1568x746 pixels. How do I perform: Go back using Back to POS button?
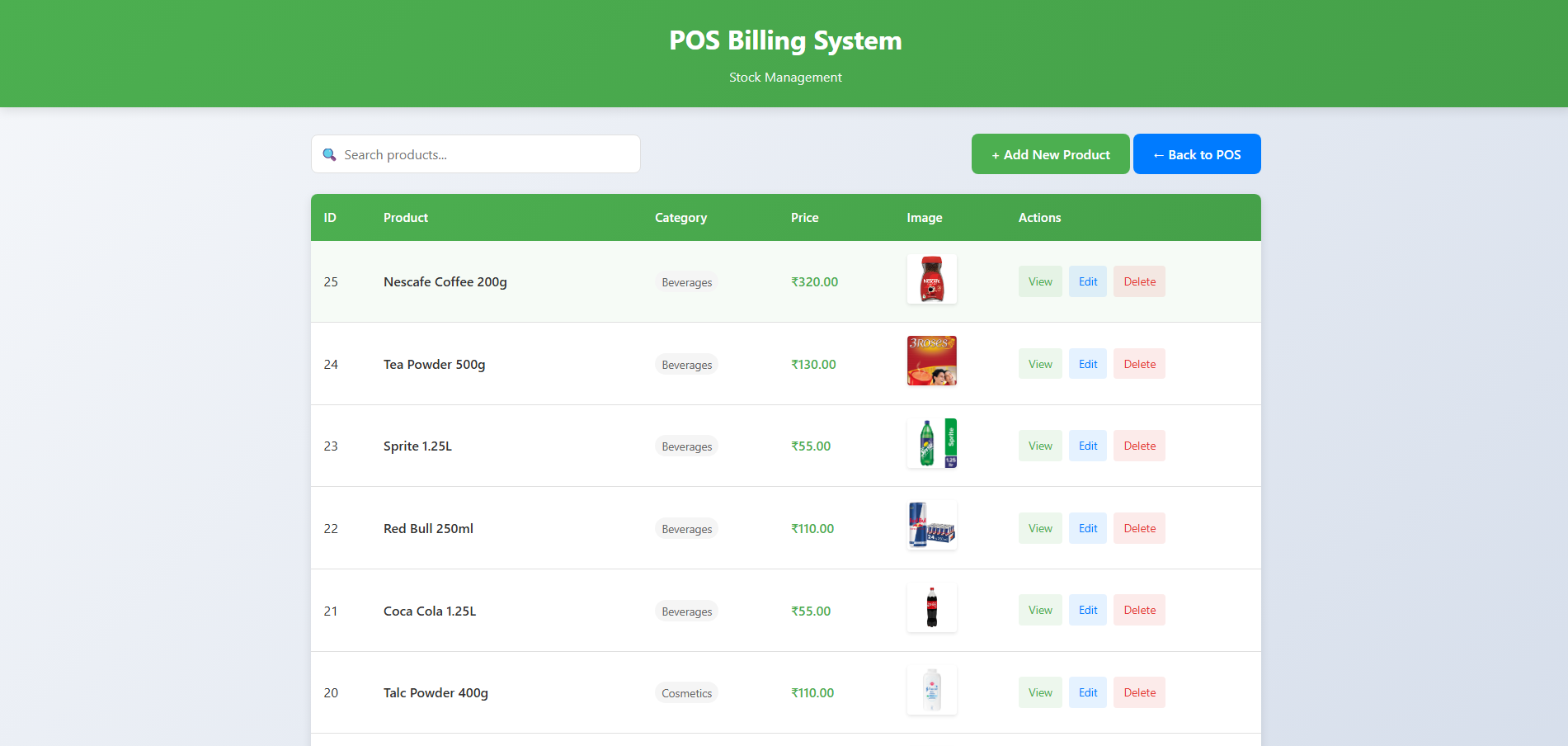[1196, 154]
